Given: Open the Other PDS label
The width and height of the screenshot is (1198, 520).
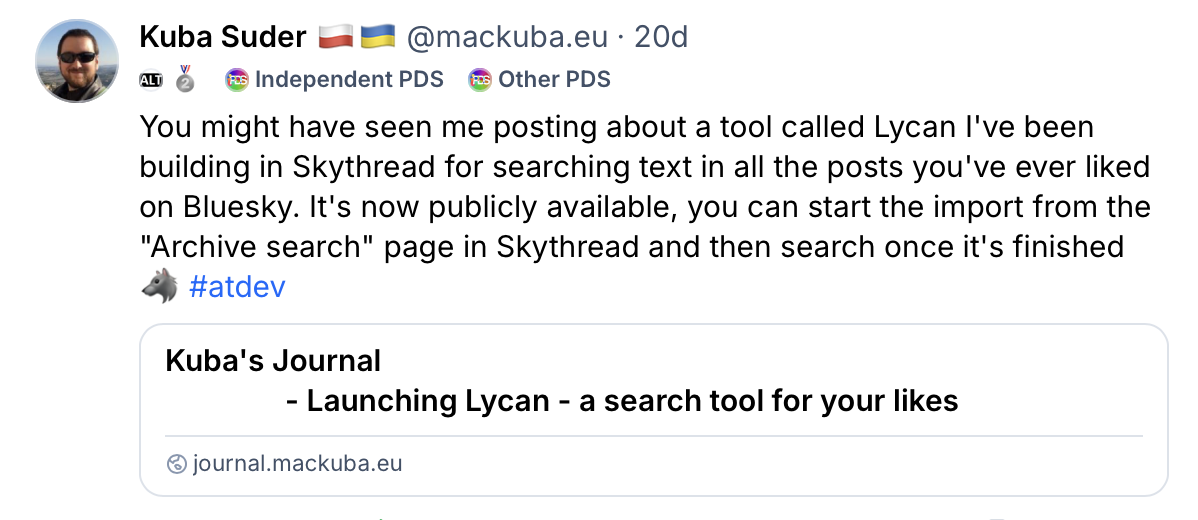Looking at the screenshot, I should 554,80.
